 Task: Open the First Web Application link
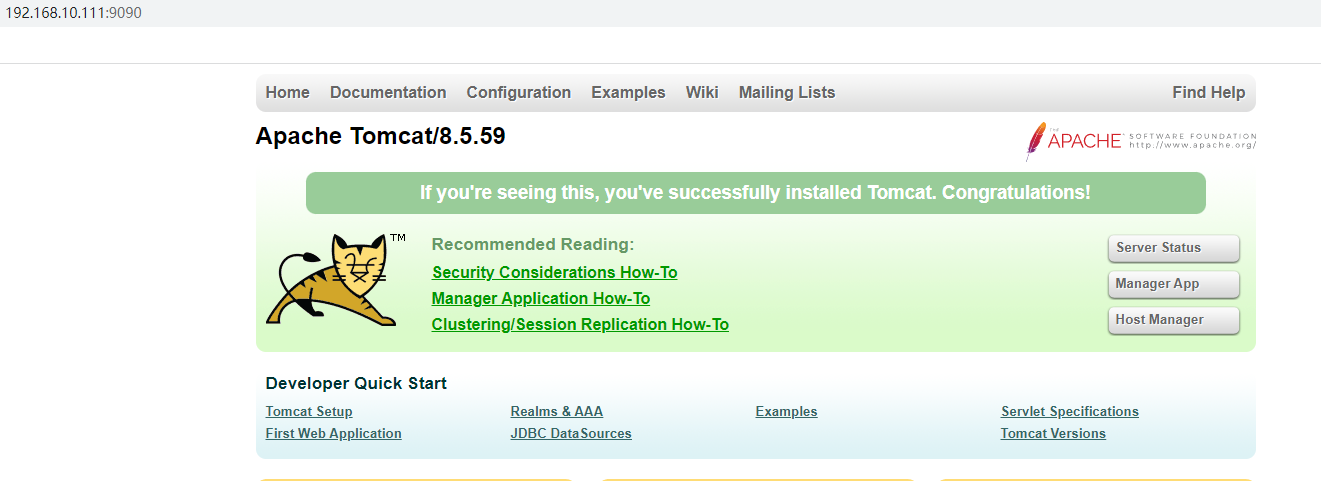(334, 433)
